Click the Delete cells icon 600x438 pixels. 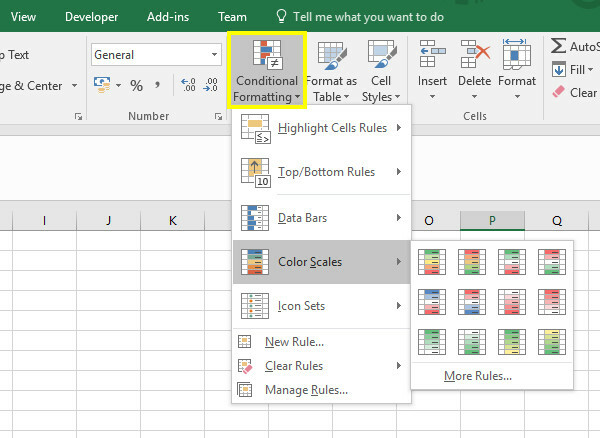[475, 54]
